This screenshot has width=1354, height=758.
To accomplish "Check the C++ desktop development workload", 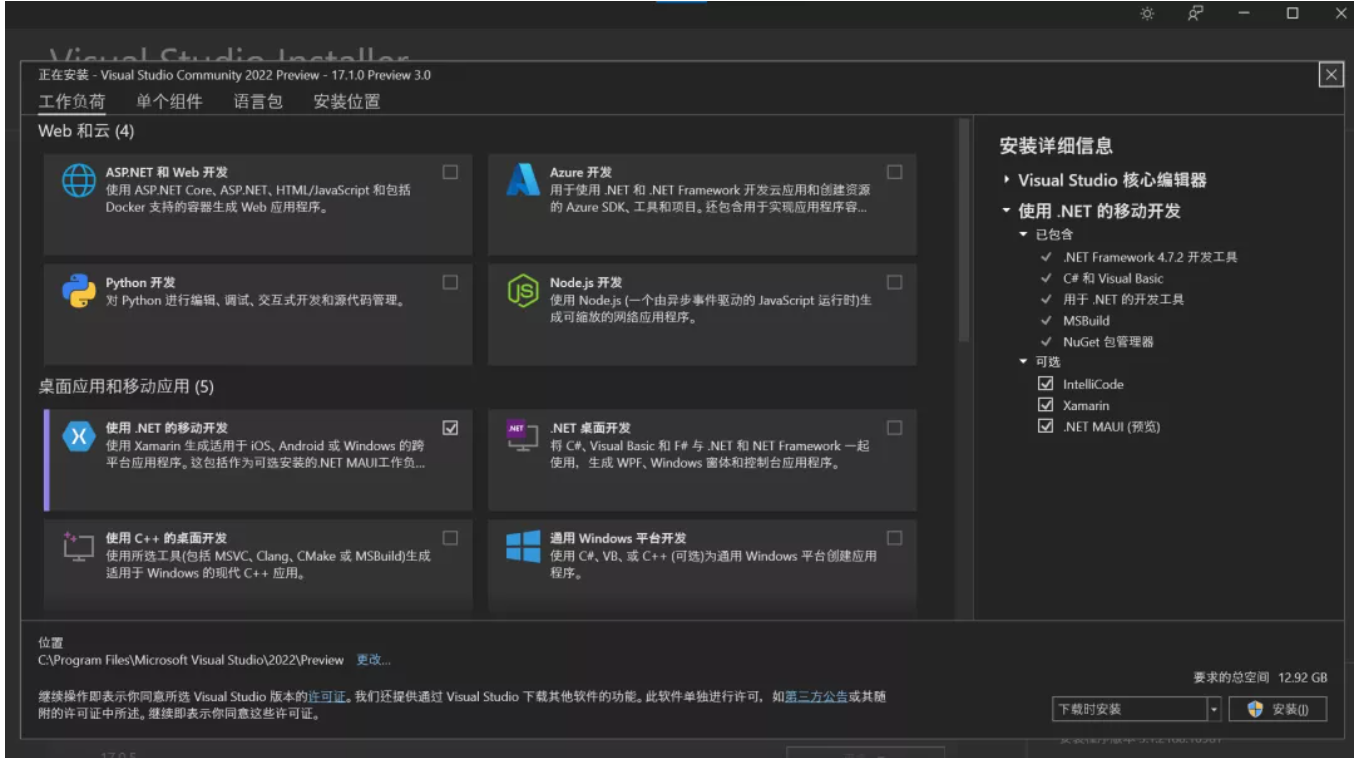I will point(450,538).
